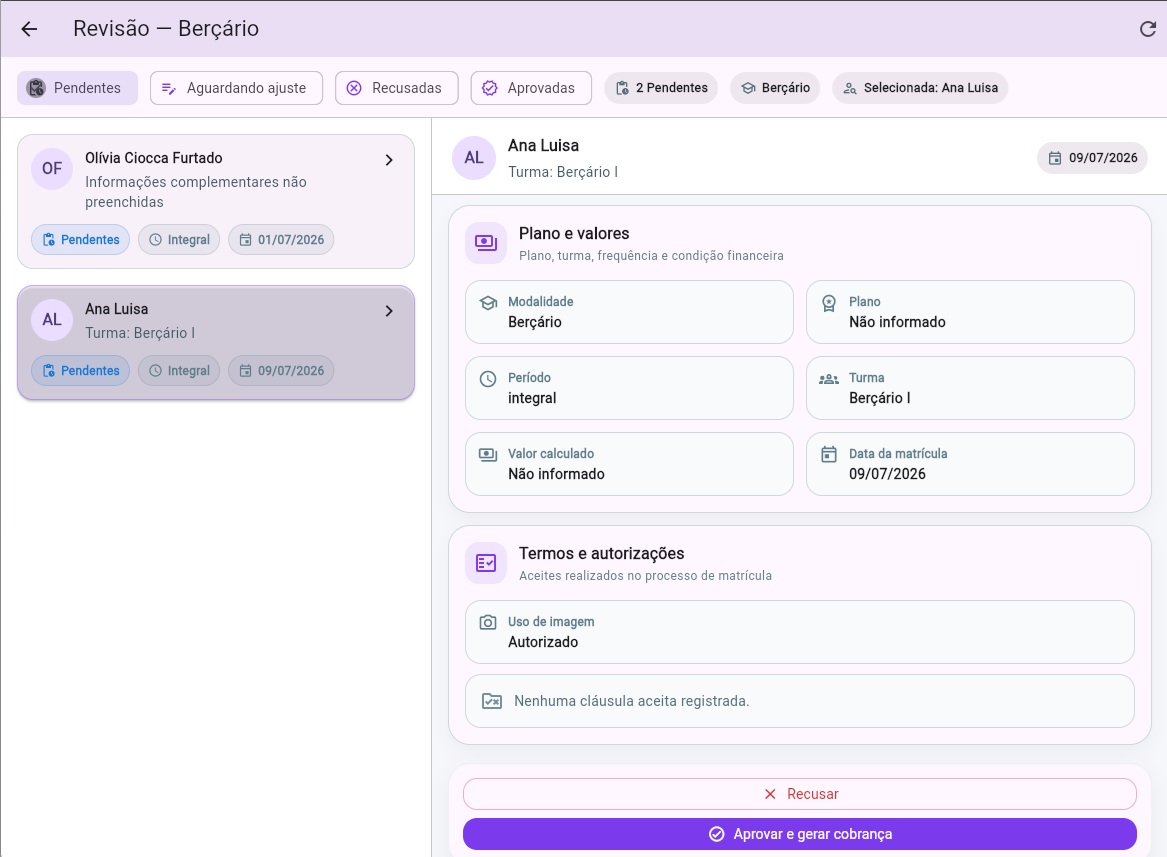This screenshot has width=1167, height=857.
Task: Toggle the Aguardando ajuste filter chip
Action: click(236, 88)
